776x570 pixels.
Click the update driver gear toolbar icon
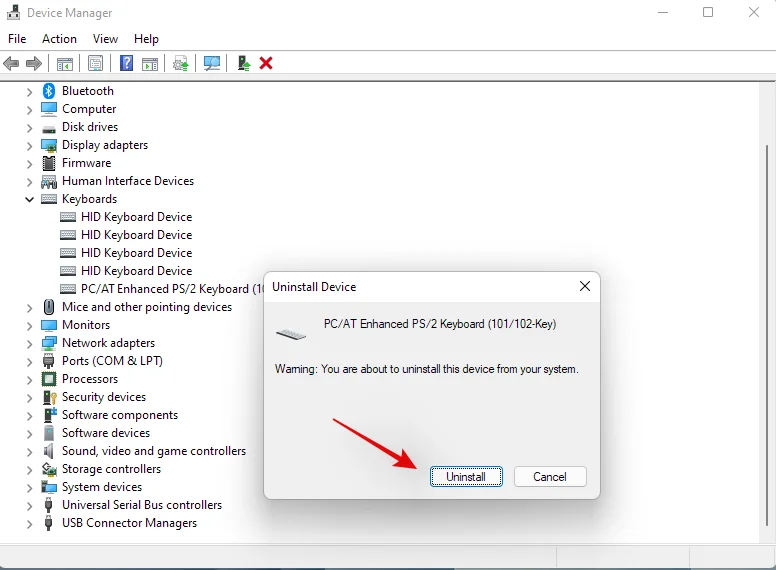[x=181, y=63]
